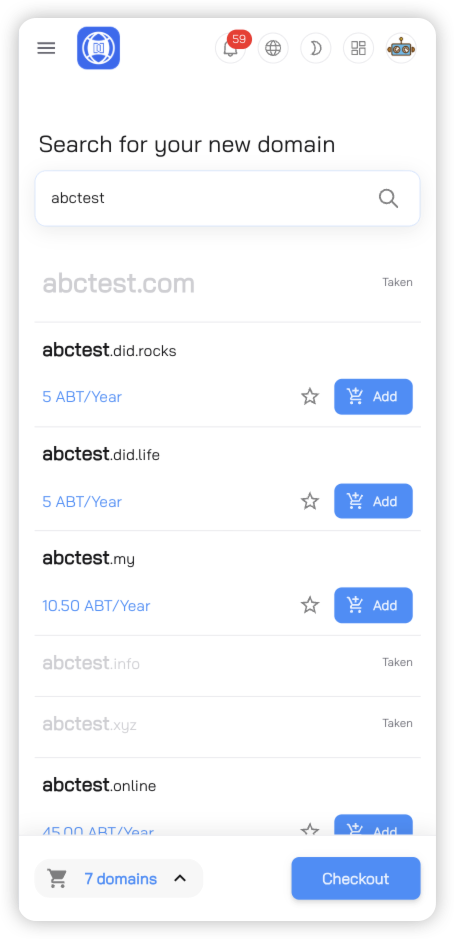454x939 pixels.
Task: Favorite abctest.did.life with the star
Action: point(310,501)
